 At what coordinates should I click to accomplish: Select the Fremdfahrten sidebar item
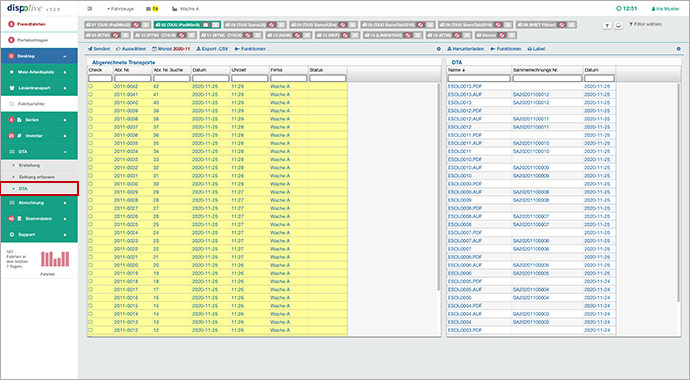pos(31,24)
